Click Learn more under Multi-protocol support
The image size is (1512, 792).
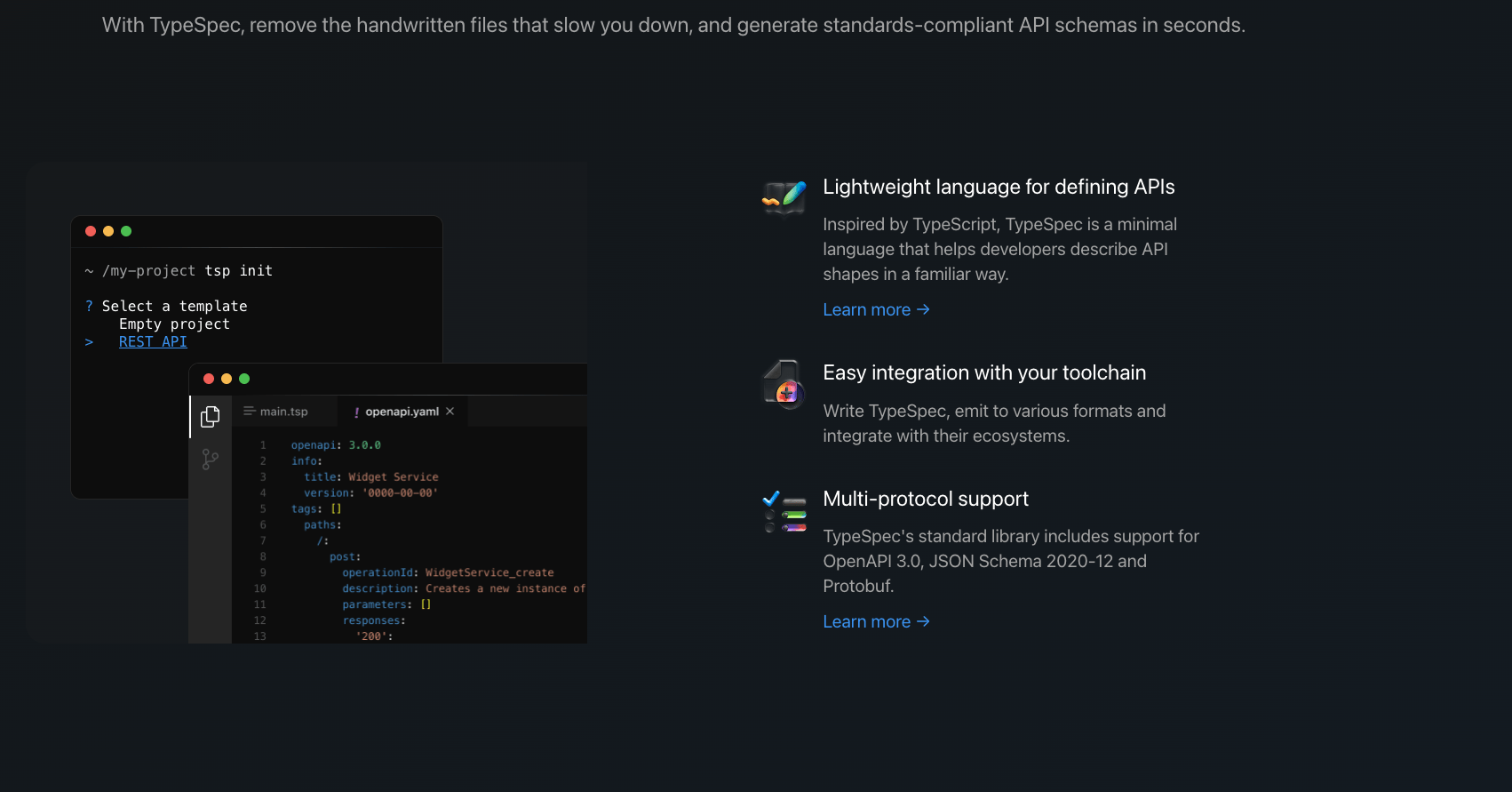pyautogui.click(x=876, y=621)
